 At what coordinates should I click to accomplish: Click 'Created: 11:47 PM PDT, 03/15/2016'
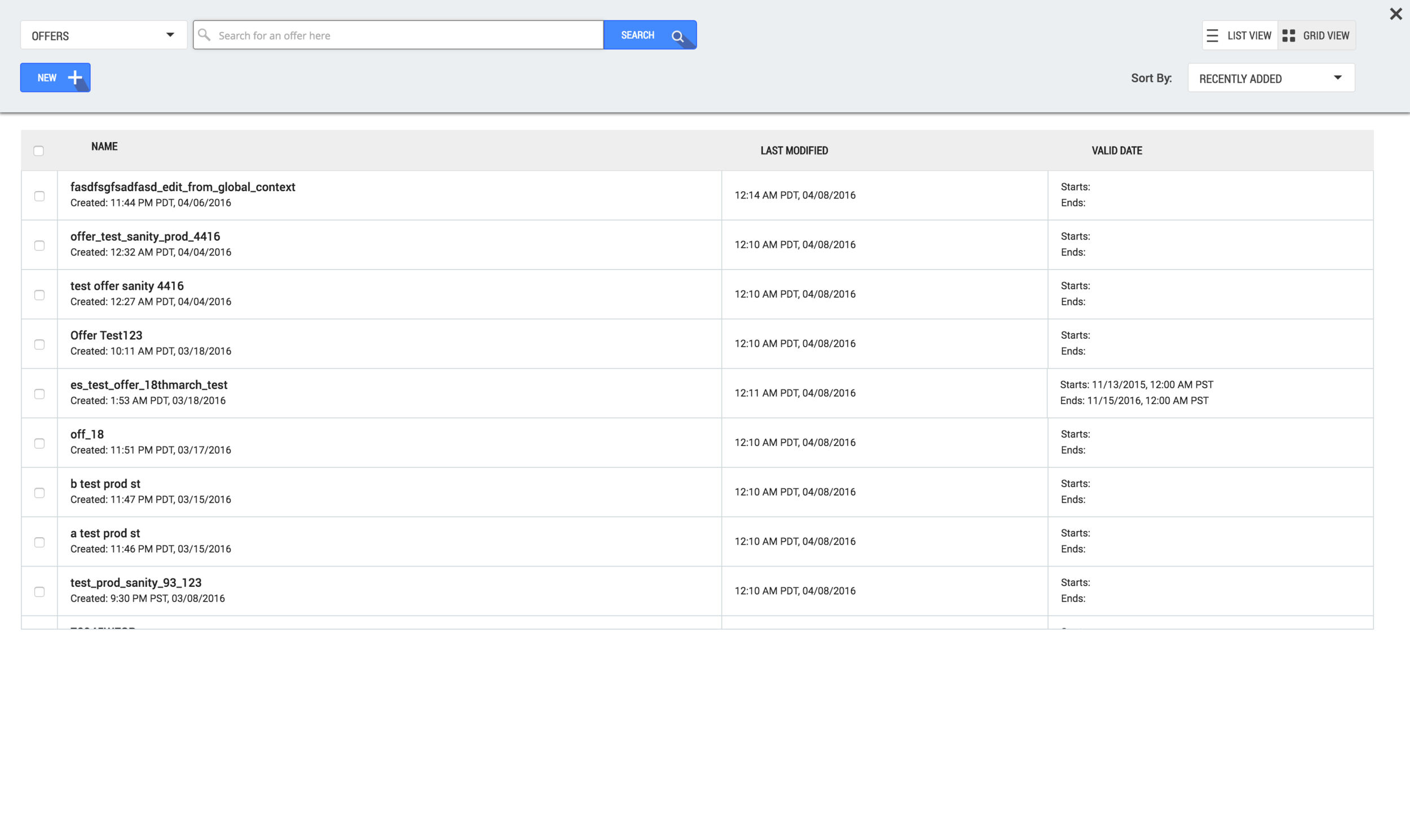click(x=151, y=499)
